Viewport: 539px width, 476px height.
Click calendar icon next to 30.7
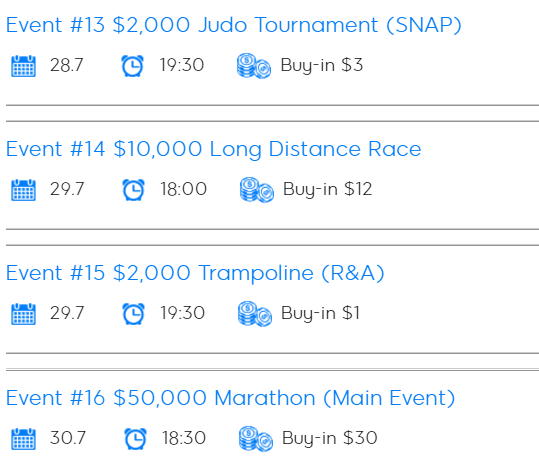coord(23,439)
